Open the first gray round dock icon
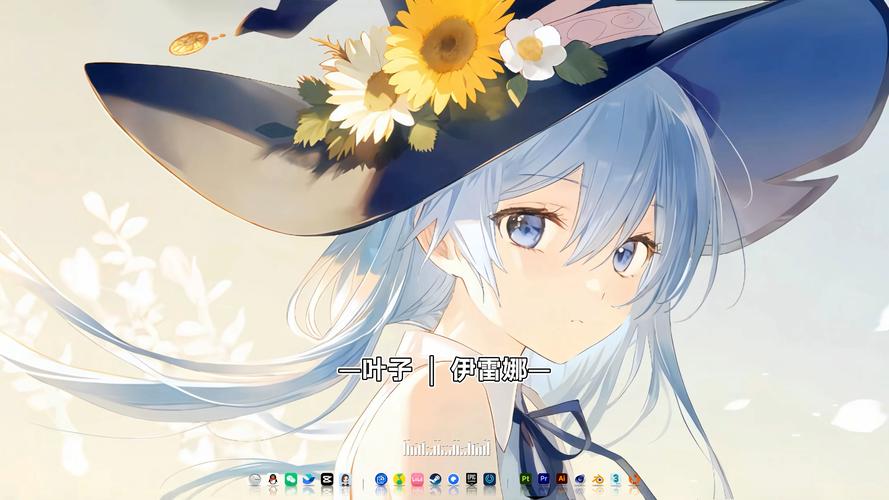Viewport: 889px width, 500px height. coord(255,480)
